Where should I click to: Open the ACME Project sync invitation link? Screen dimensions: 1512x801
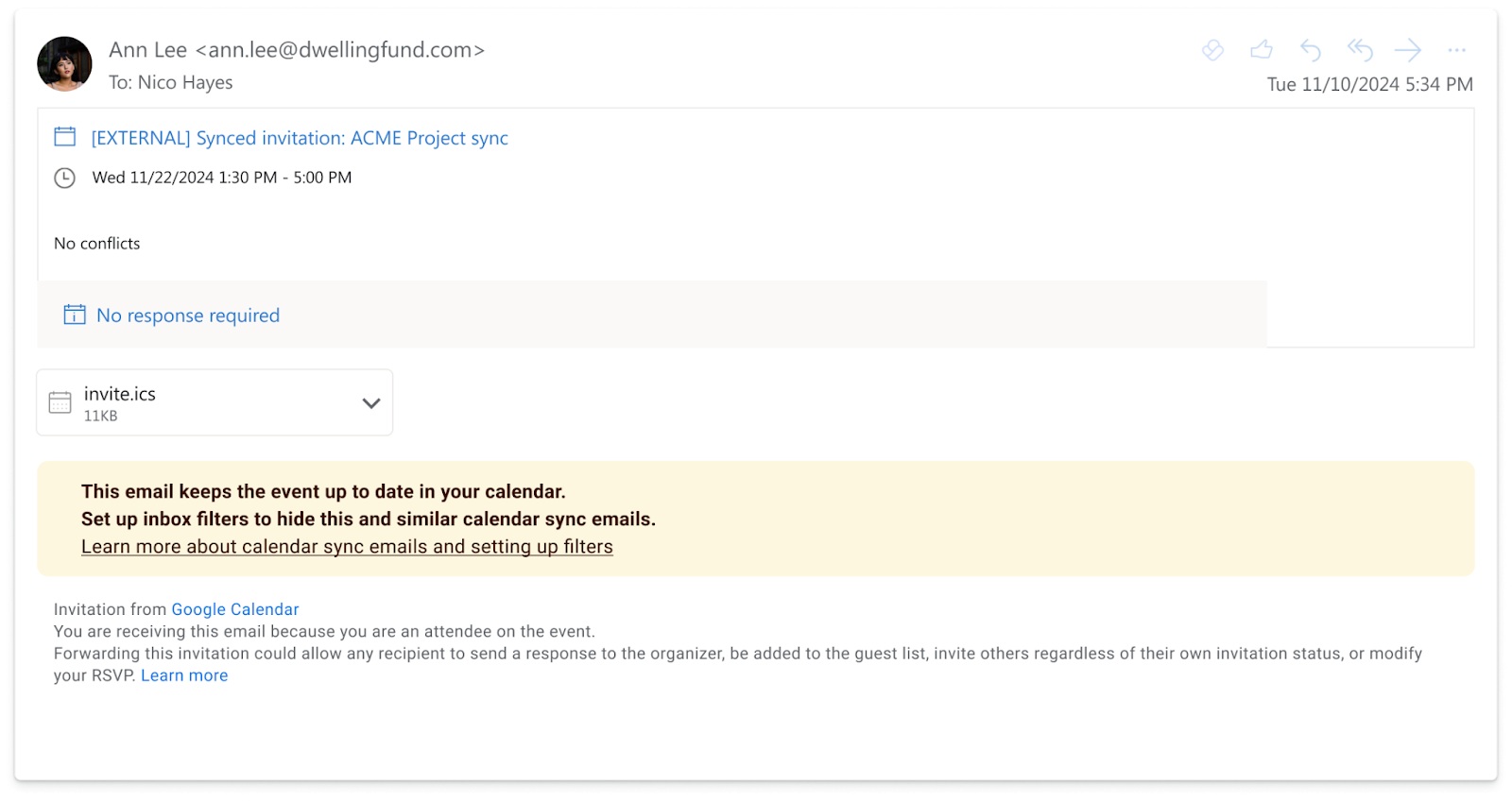(300, 138)
